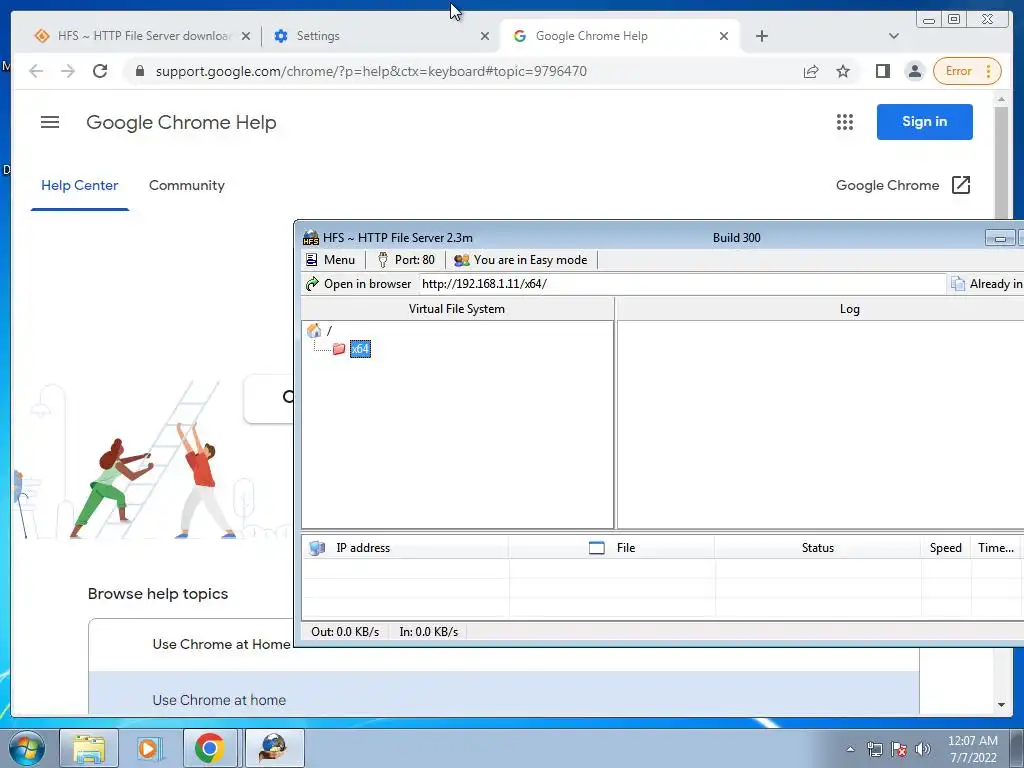
Task: Click the Port: 80 button in HFS
Action: 406,260
